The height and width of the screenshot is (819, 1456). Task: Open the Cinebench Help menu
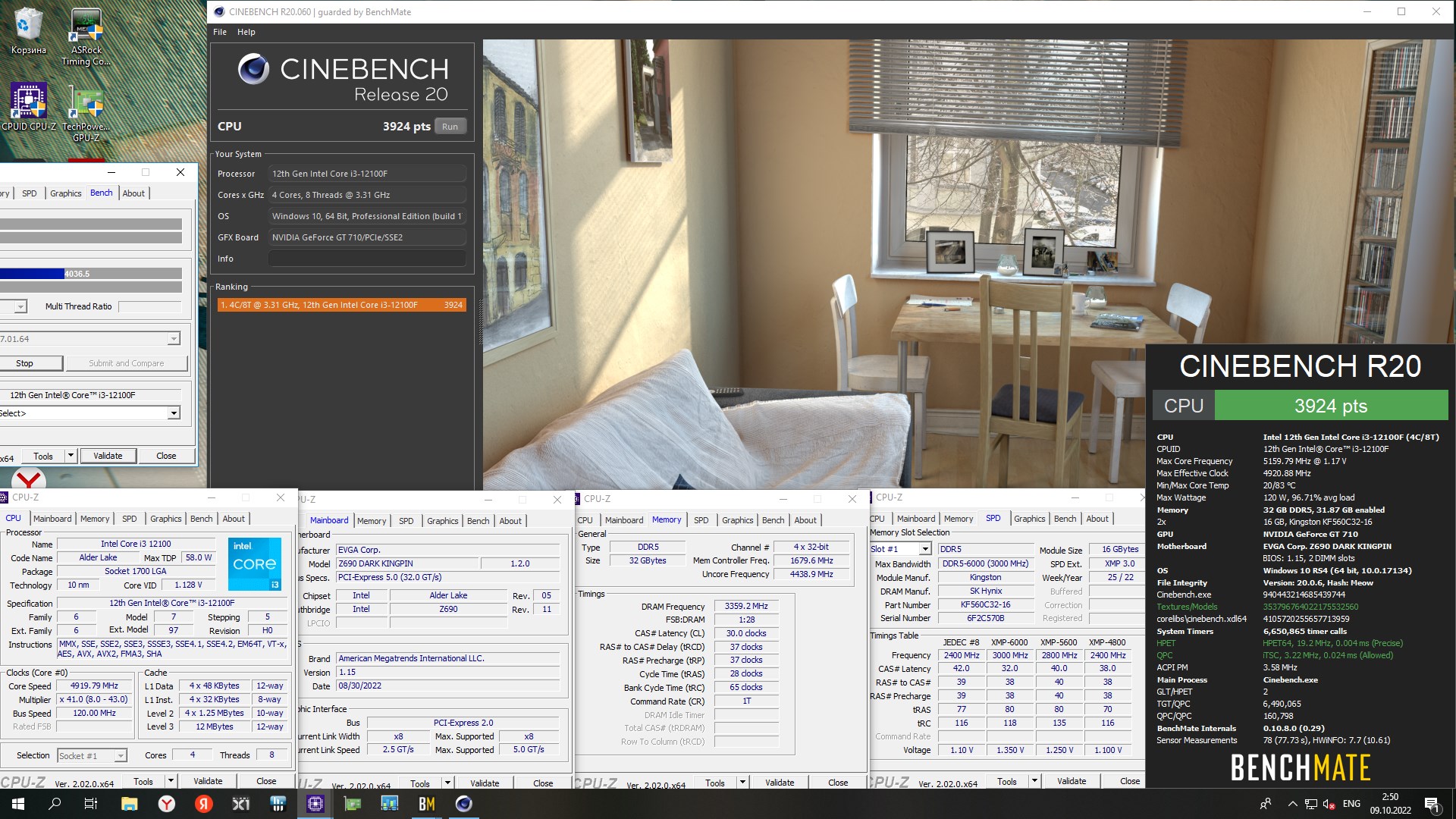tap(246, 32)
